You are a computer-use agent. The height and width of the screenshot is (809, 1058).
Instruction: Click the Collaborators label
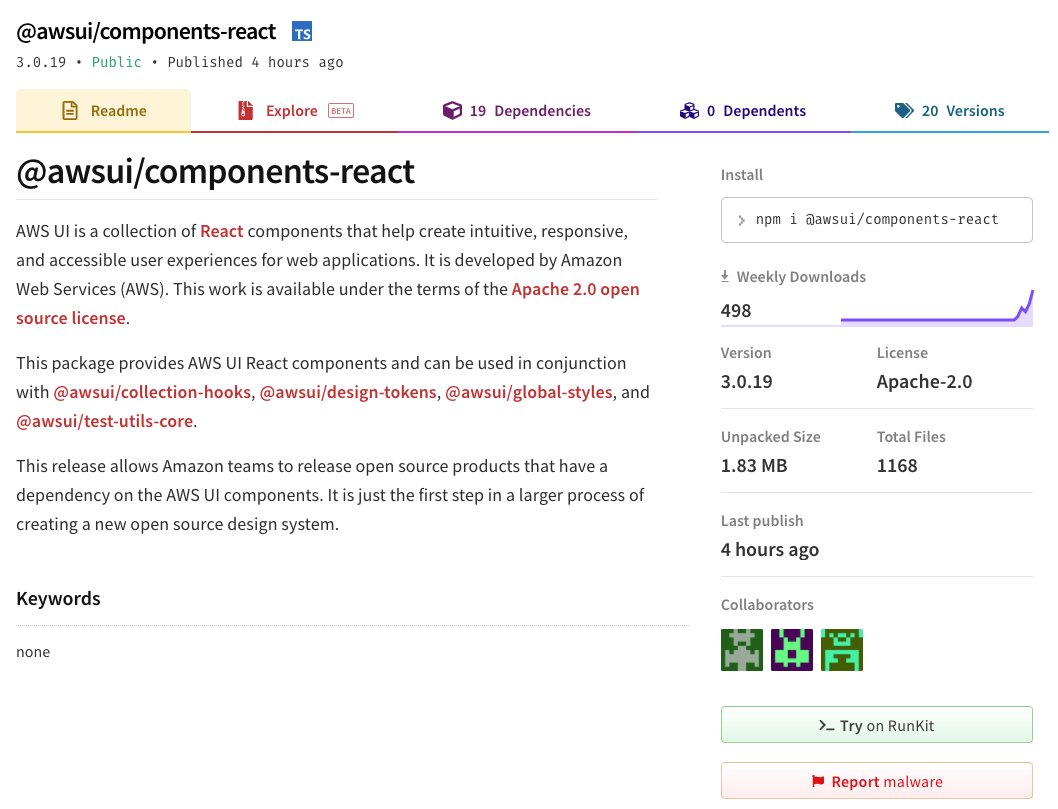(x=767, y=605)
